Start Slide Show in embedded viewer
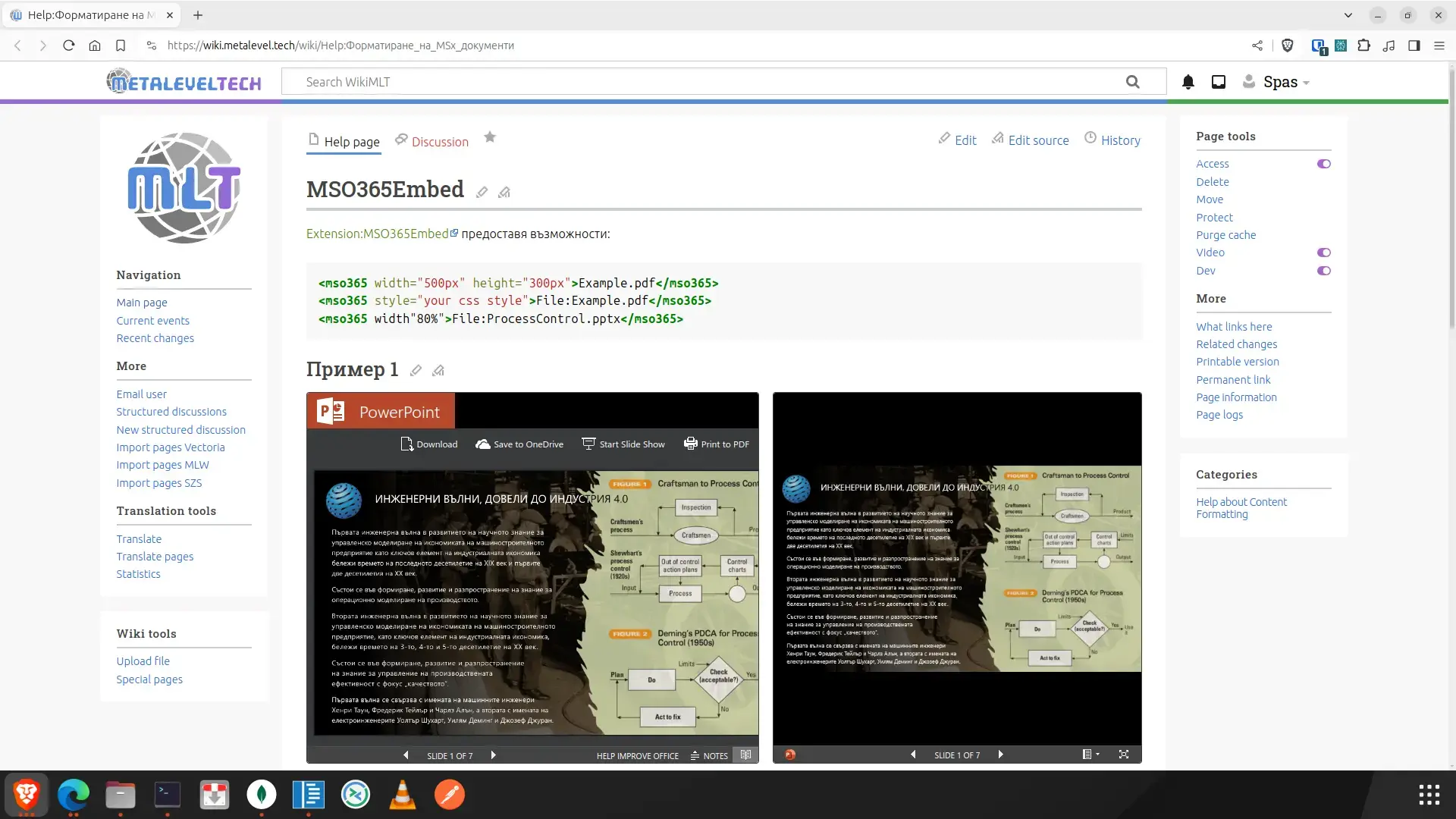1456x819 pixels. 623,444
